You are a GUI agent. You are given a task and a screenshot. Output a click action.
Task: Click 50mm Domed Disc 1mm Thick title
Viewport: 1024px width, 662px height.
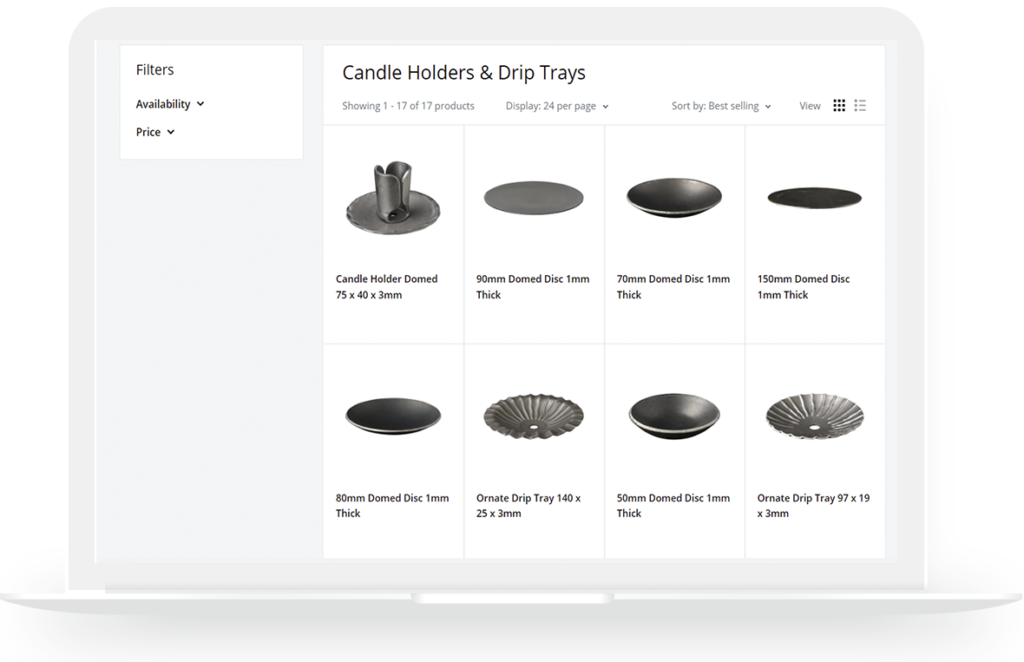click(x=673, y=505)
